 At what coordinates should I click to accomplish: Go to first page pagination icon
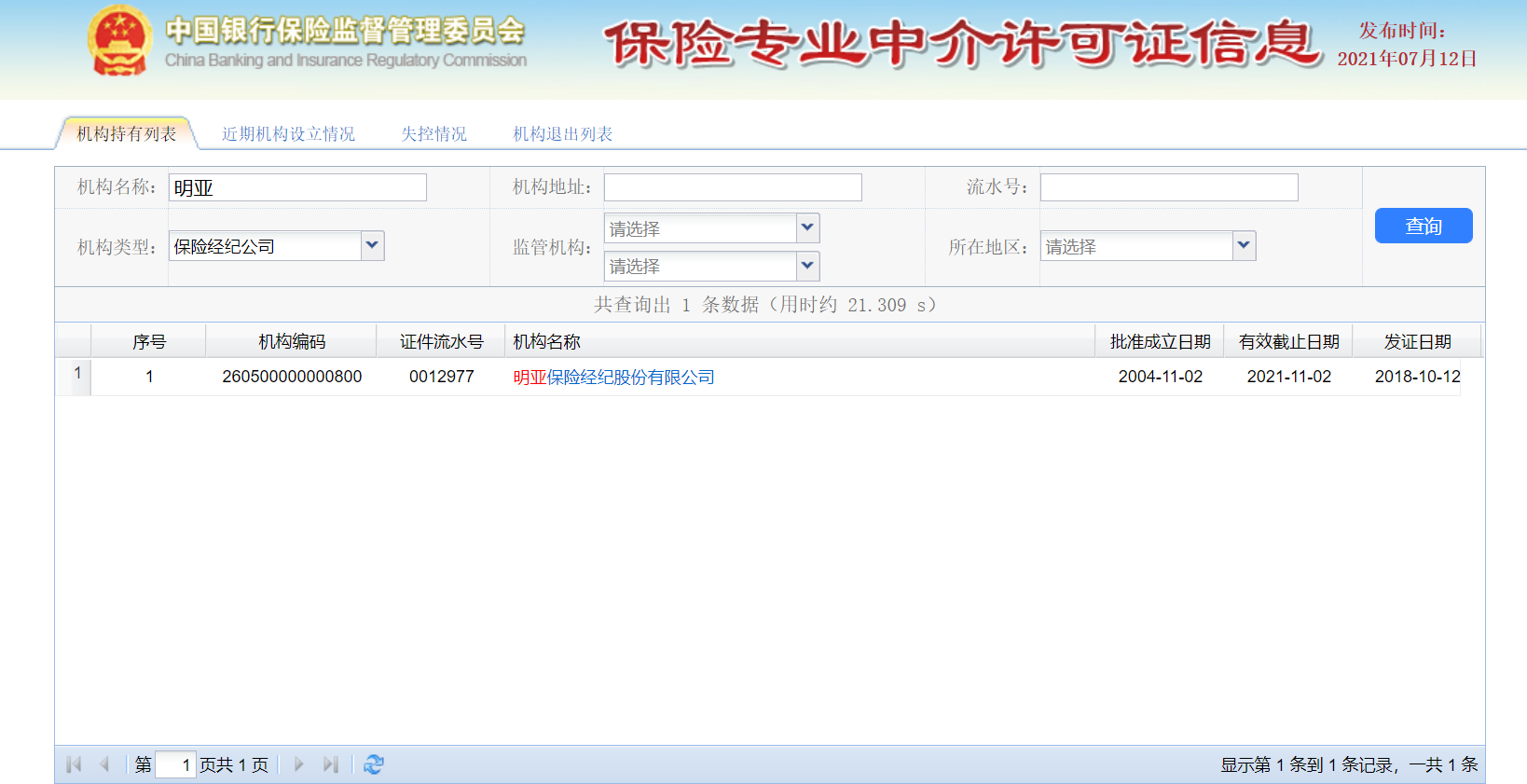[x=74, y=764]
